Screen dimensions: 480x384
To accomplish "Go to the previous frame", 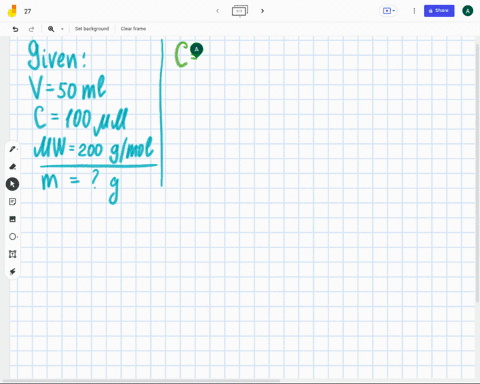I will (217, 11).
